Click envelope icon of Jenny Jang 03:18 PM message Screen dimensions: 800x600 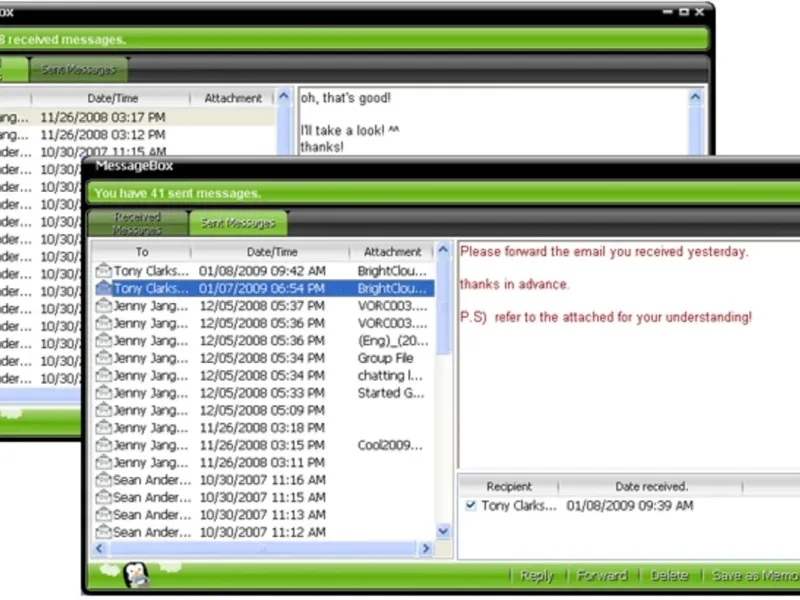[104, 428]
